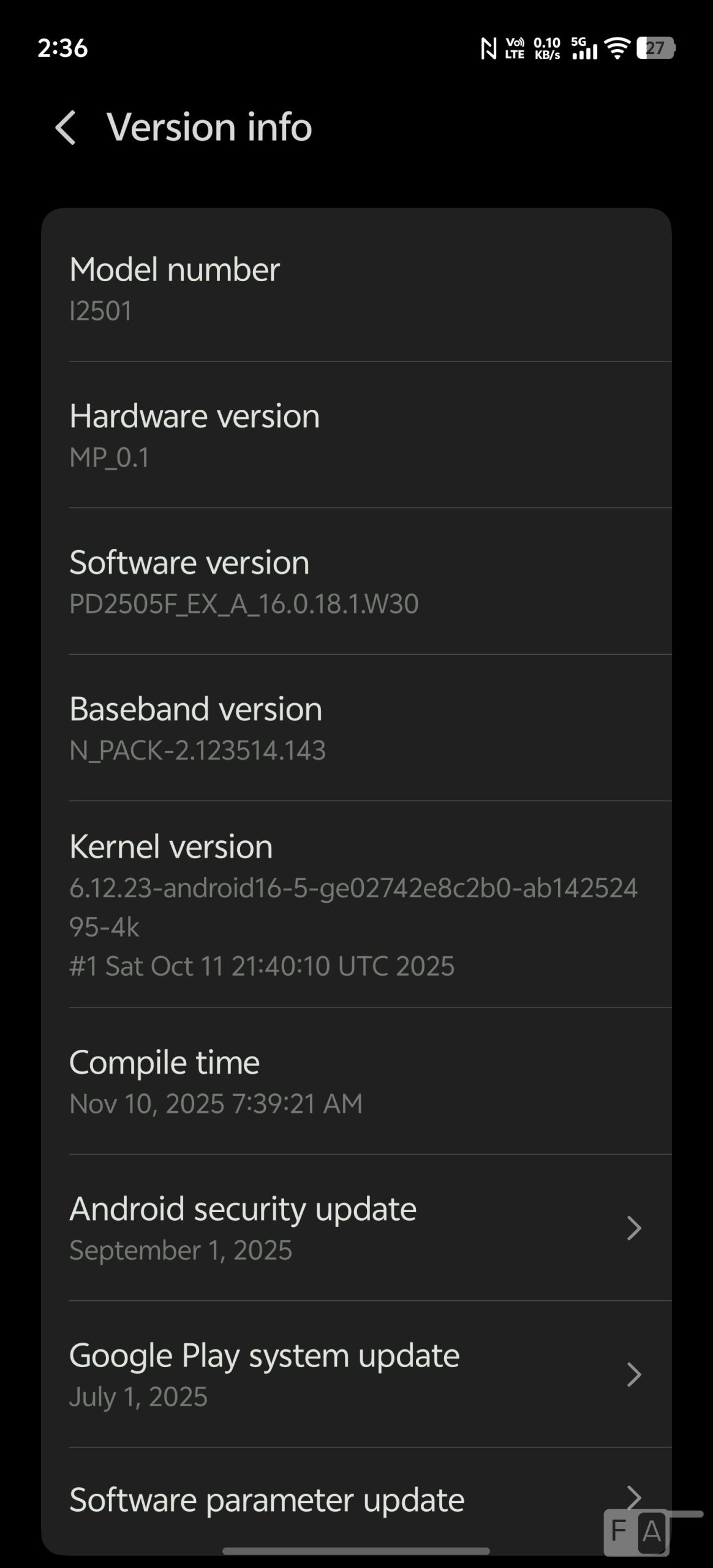Tap the Wi-Fi status icon
This screenshot has height=1568, width=713.
click(617, 48)
